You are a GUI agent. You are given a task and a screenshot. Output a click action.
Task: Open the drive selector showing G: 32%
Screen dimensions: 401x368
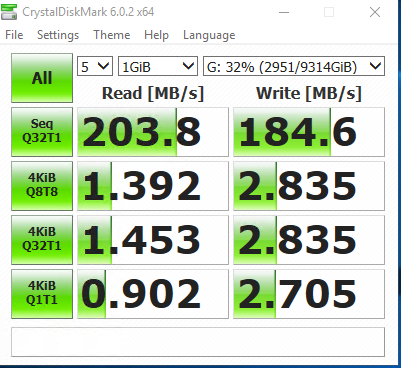(x=294, y=66)
